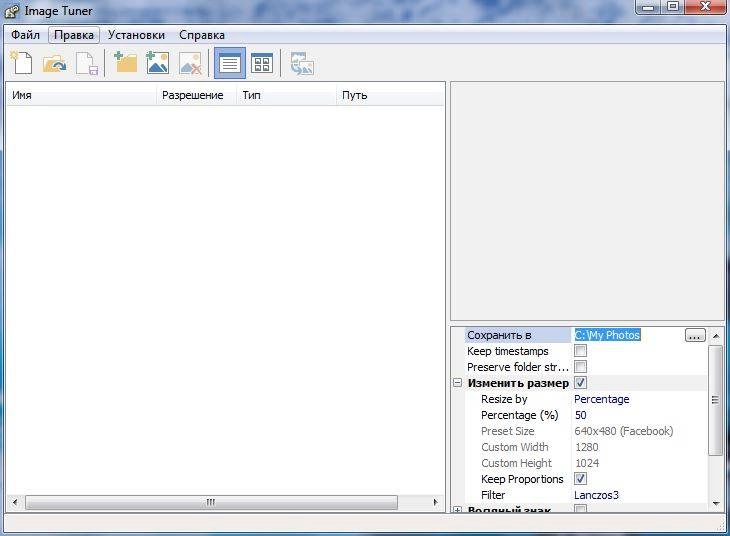The height and width of the screenshot is (536, 730).
Task: Switch to details list view
Action: point(230,63)
